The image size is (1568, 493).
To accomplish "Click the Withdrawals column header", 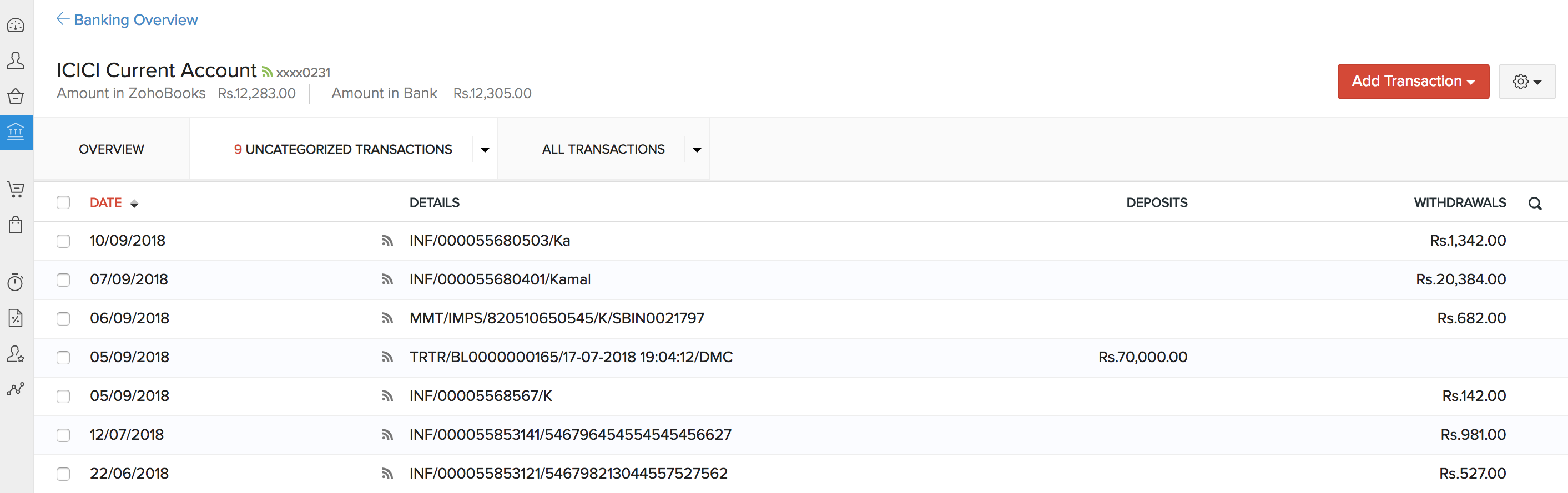I will click(x=1460, y=203).
